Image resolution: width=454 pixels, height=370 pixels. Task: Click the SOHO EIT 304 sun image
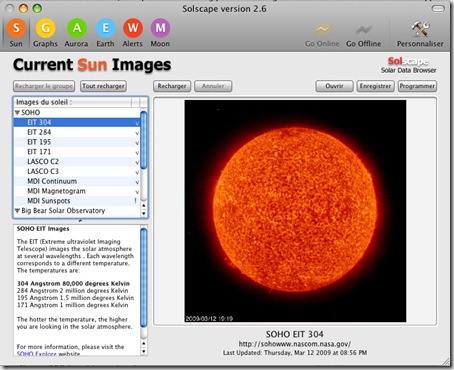pos(295,211)
